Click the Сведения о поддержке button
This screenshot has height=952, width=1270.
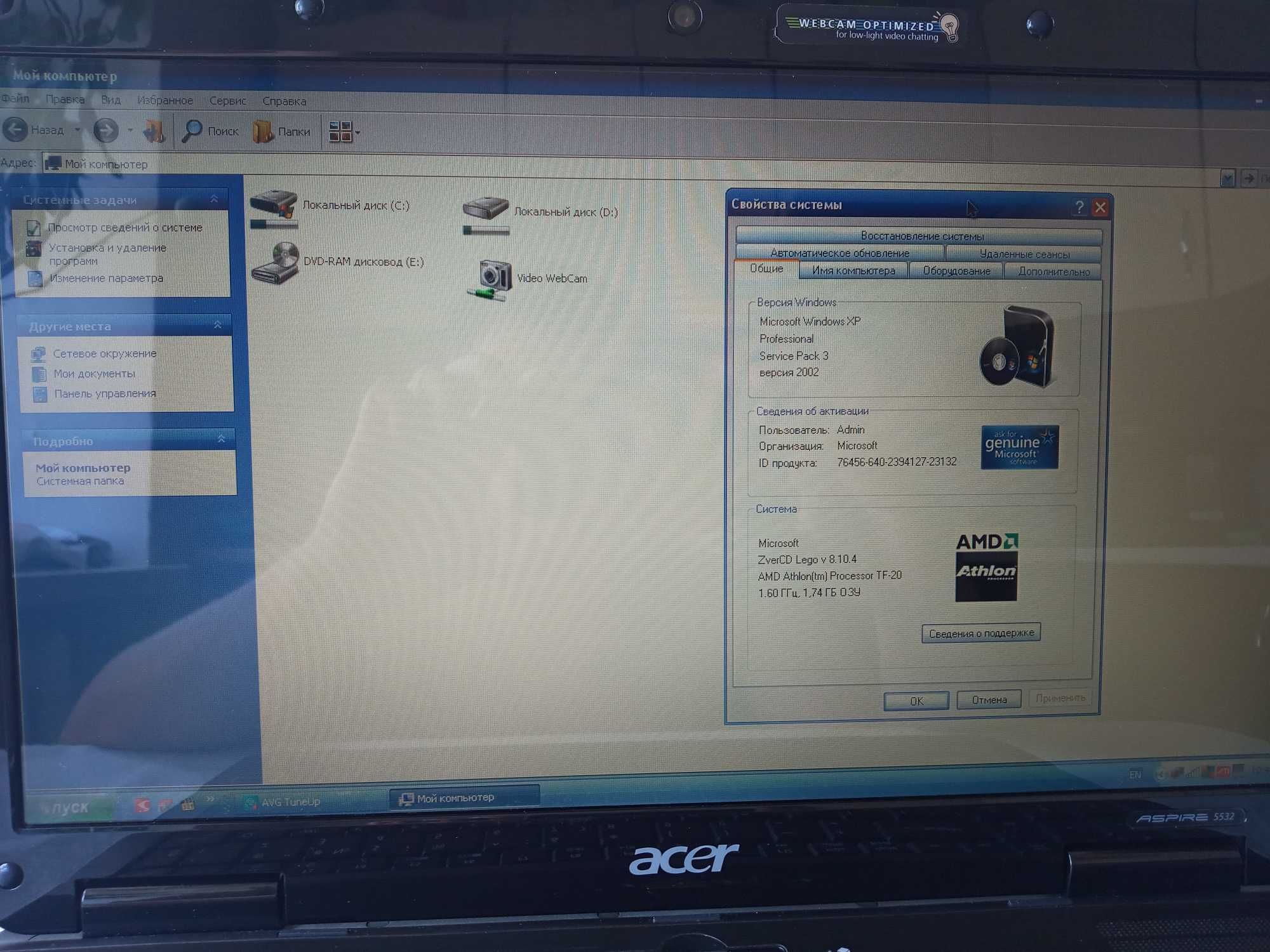[981, 633]
